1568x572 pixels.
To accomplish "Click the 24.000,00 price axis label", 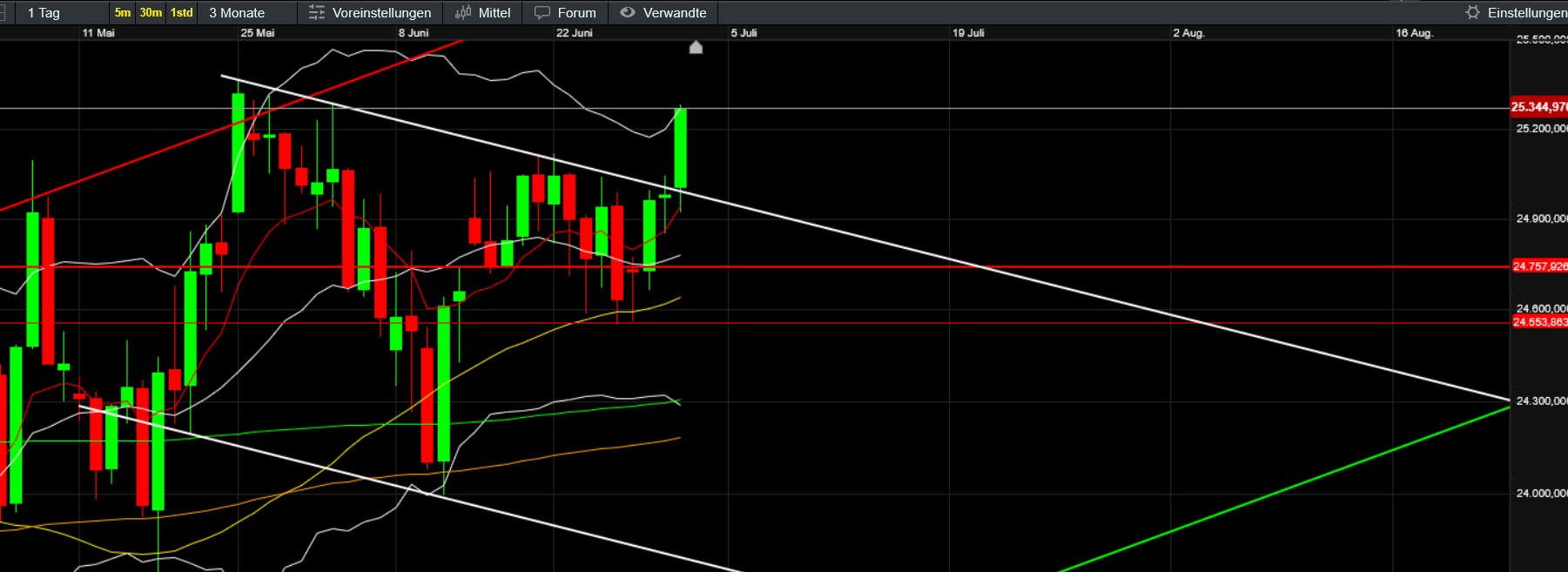I will [x=1541, y=493].
